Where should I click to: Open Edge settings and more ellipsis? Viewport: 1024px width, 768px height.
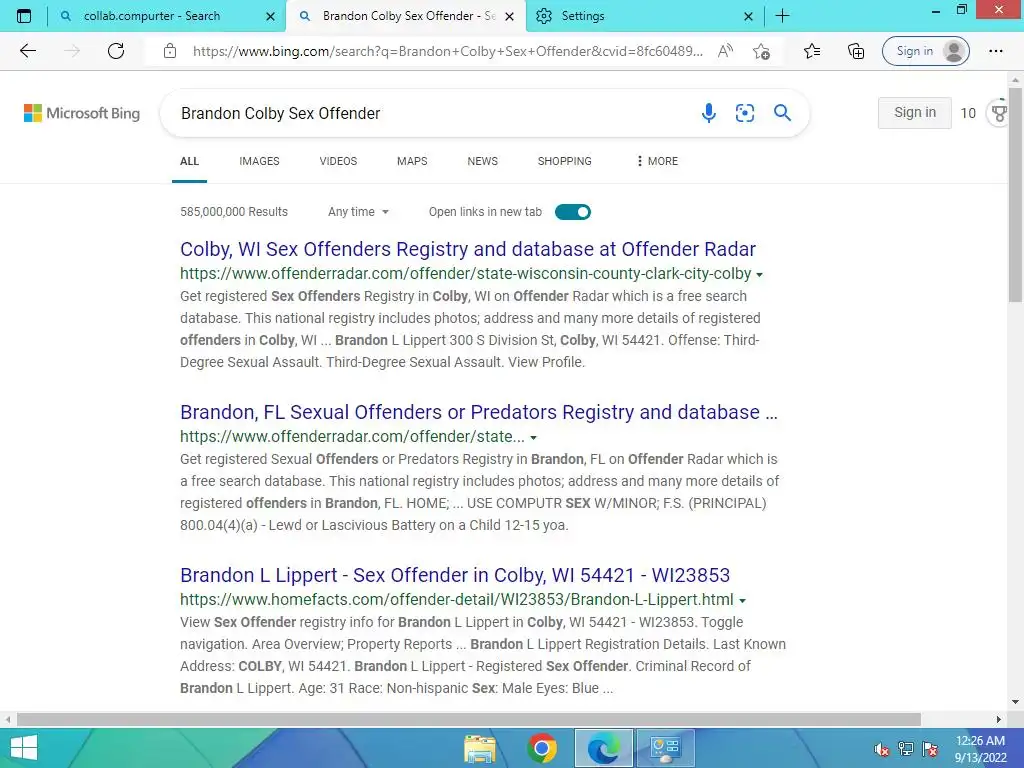pos(995,51)
